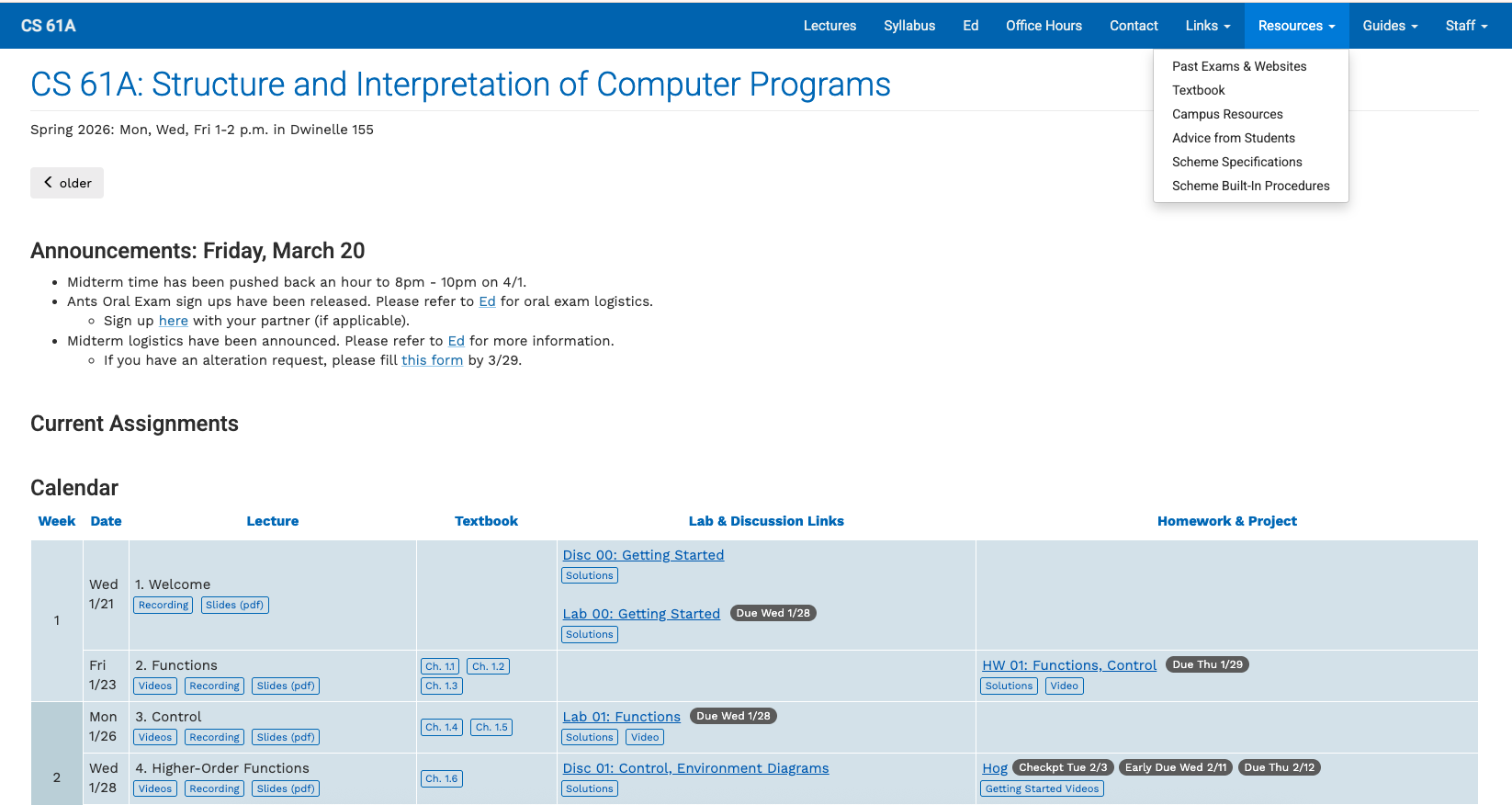Open the alteration request 'this form' link

(432, 360)
